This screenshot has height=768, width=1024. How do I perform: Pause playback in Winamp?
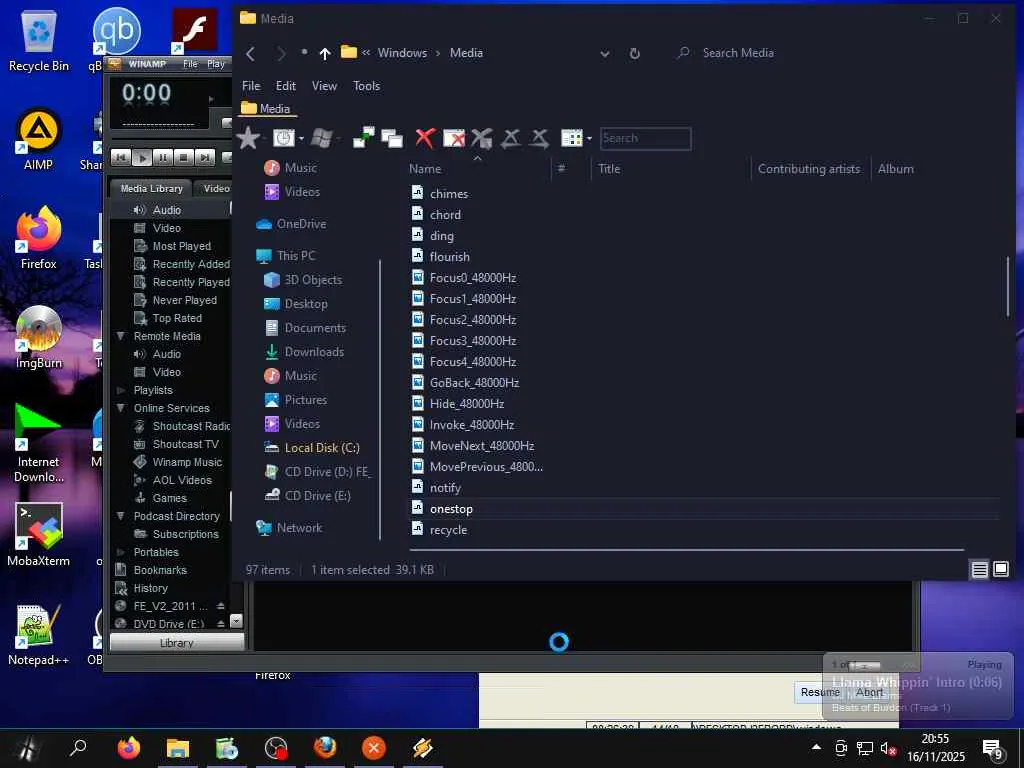163,157
